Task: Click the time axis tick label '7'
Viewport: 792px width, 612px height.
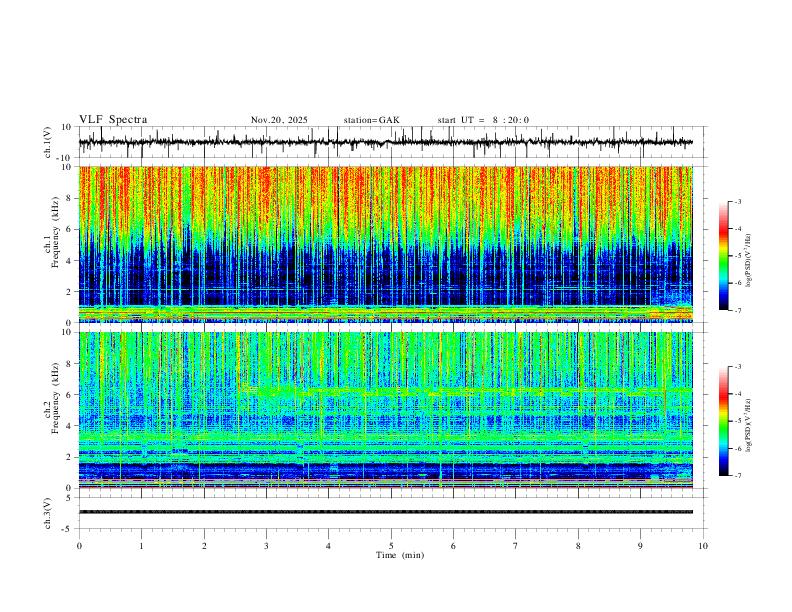Action: coord(516,546)
